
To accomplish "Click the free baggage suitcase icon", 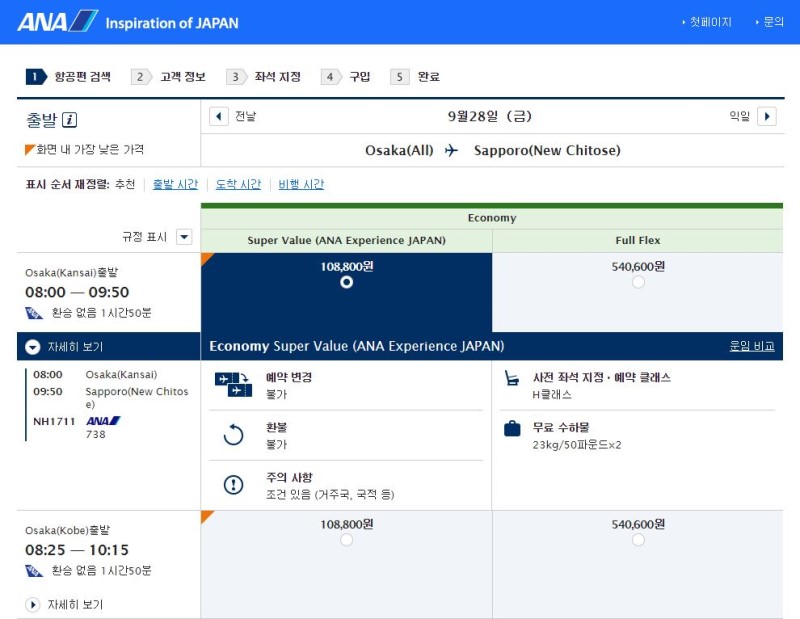I will tap(512, 428).
